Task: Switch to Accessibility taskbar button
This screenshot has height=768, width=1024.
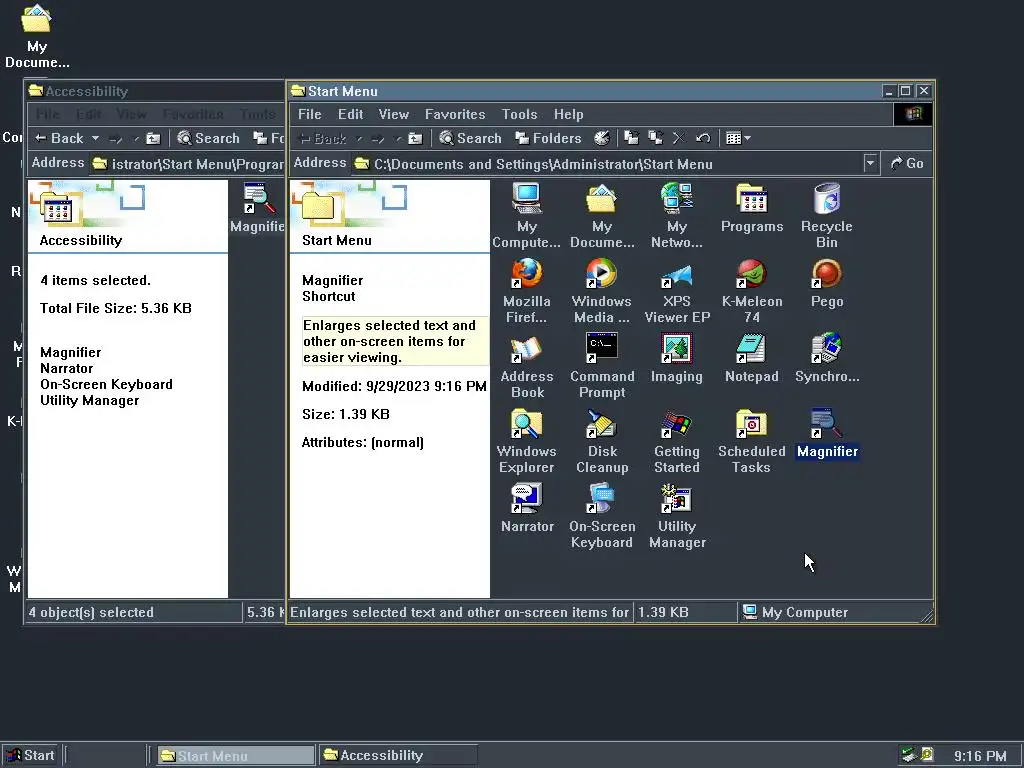Action: [x=396, y=755]
